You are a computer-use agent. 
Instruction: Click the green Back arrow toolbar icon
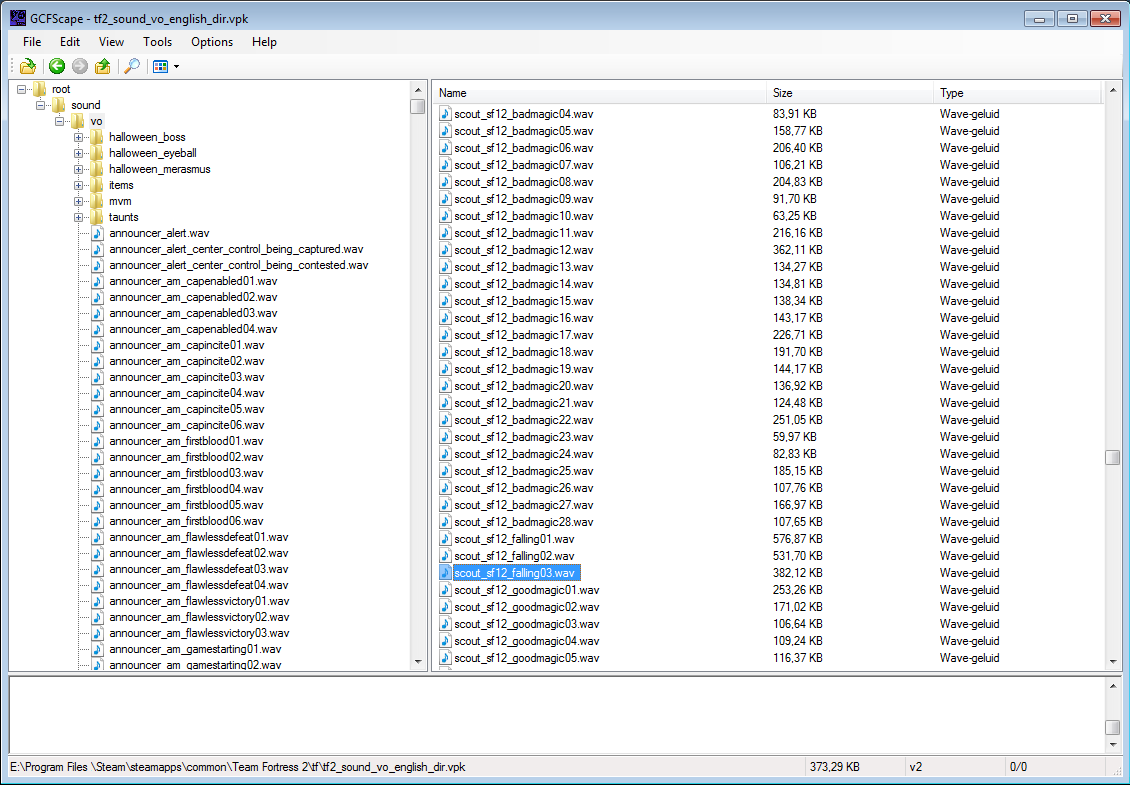coord(57,66)
